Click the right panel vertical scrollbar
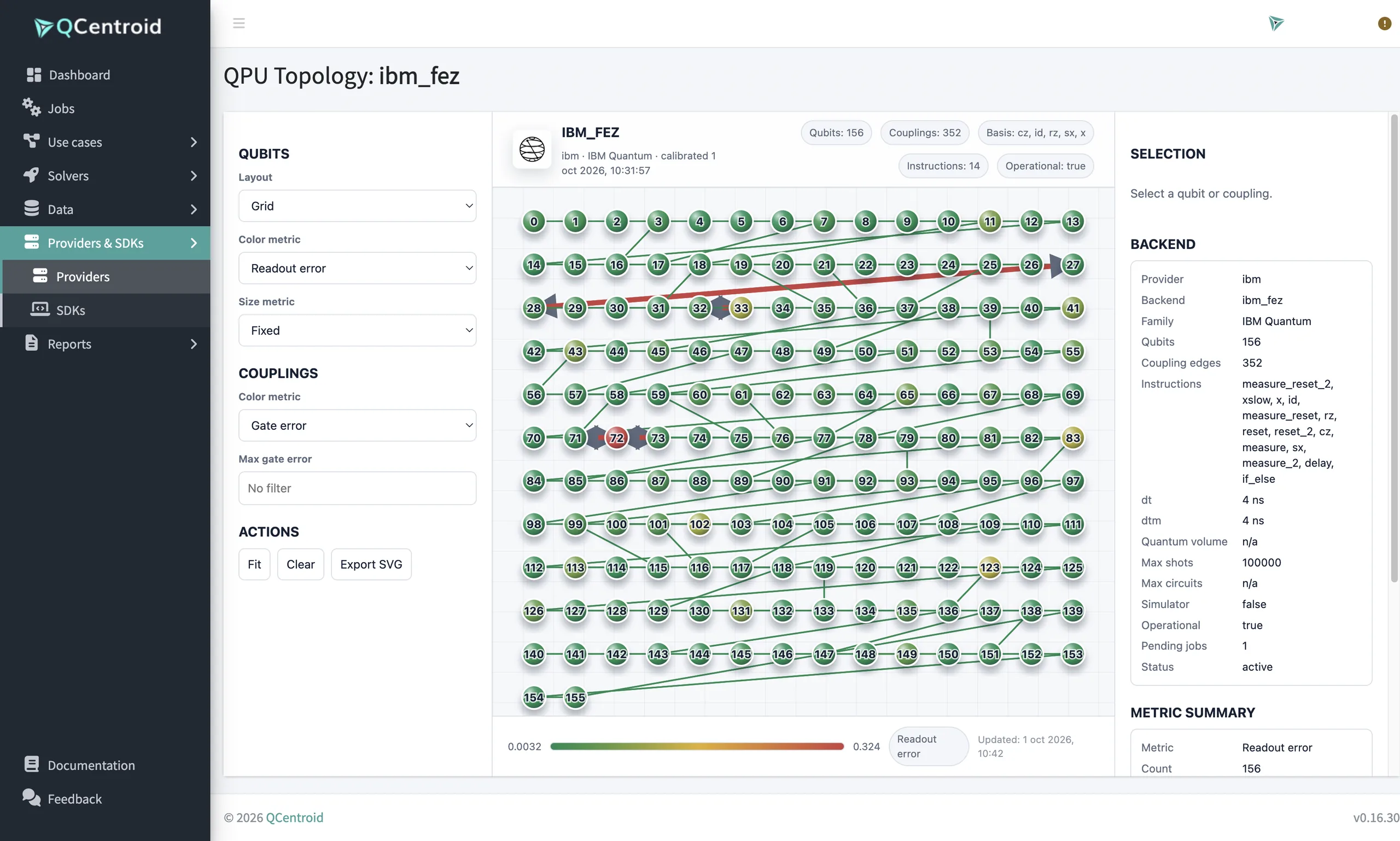 click(1394, 348)
